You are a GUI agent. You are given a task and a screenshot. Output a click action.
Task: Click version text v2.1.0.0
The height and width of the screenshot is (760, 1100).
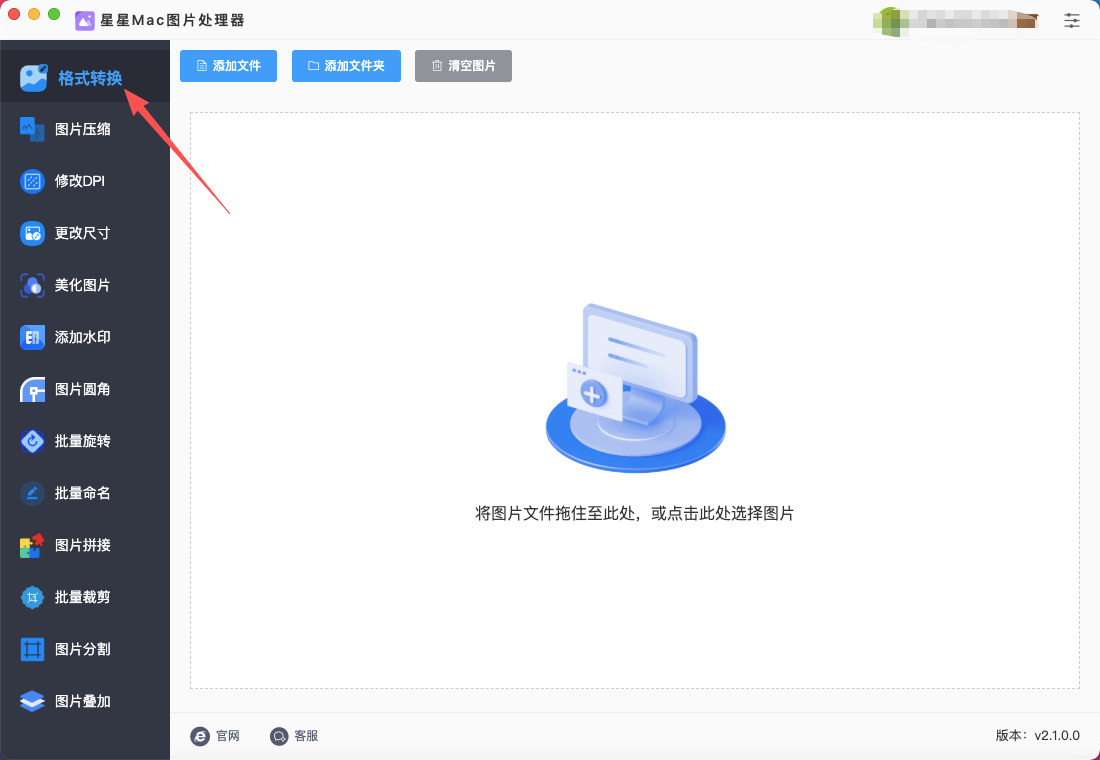click(1057, 735)
